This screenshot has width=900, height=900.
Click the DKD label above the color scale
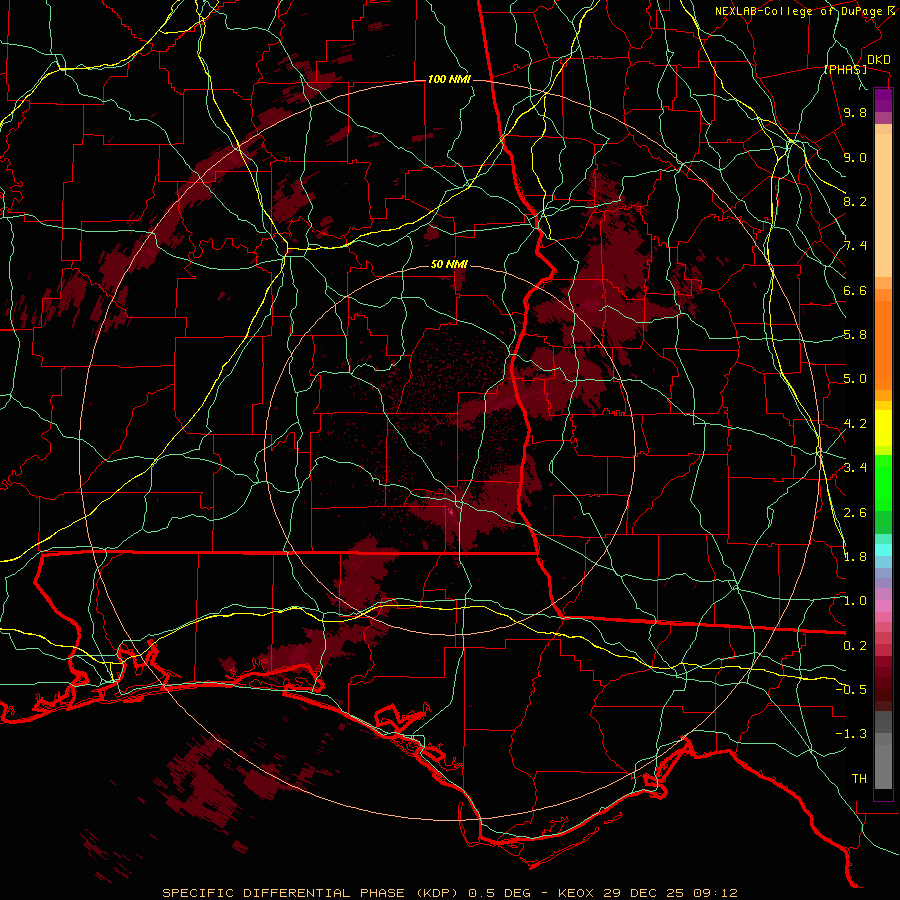click(879, 60)
